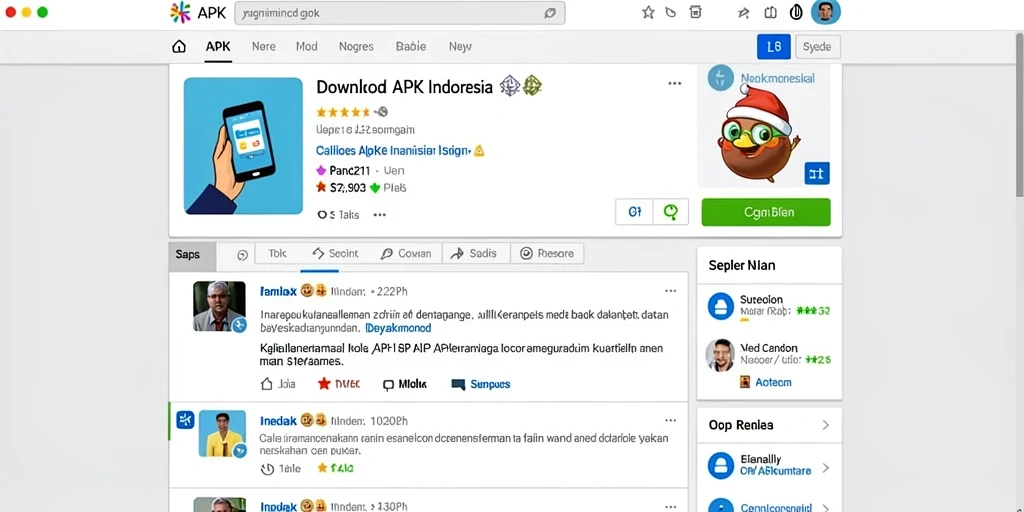Viewport: 1024px width, 512px height.
Task: Click the Jola home icon under first post
Action: (x=266, y=384)
